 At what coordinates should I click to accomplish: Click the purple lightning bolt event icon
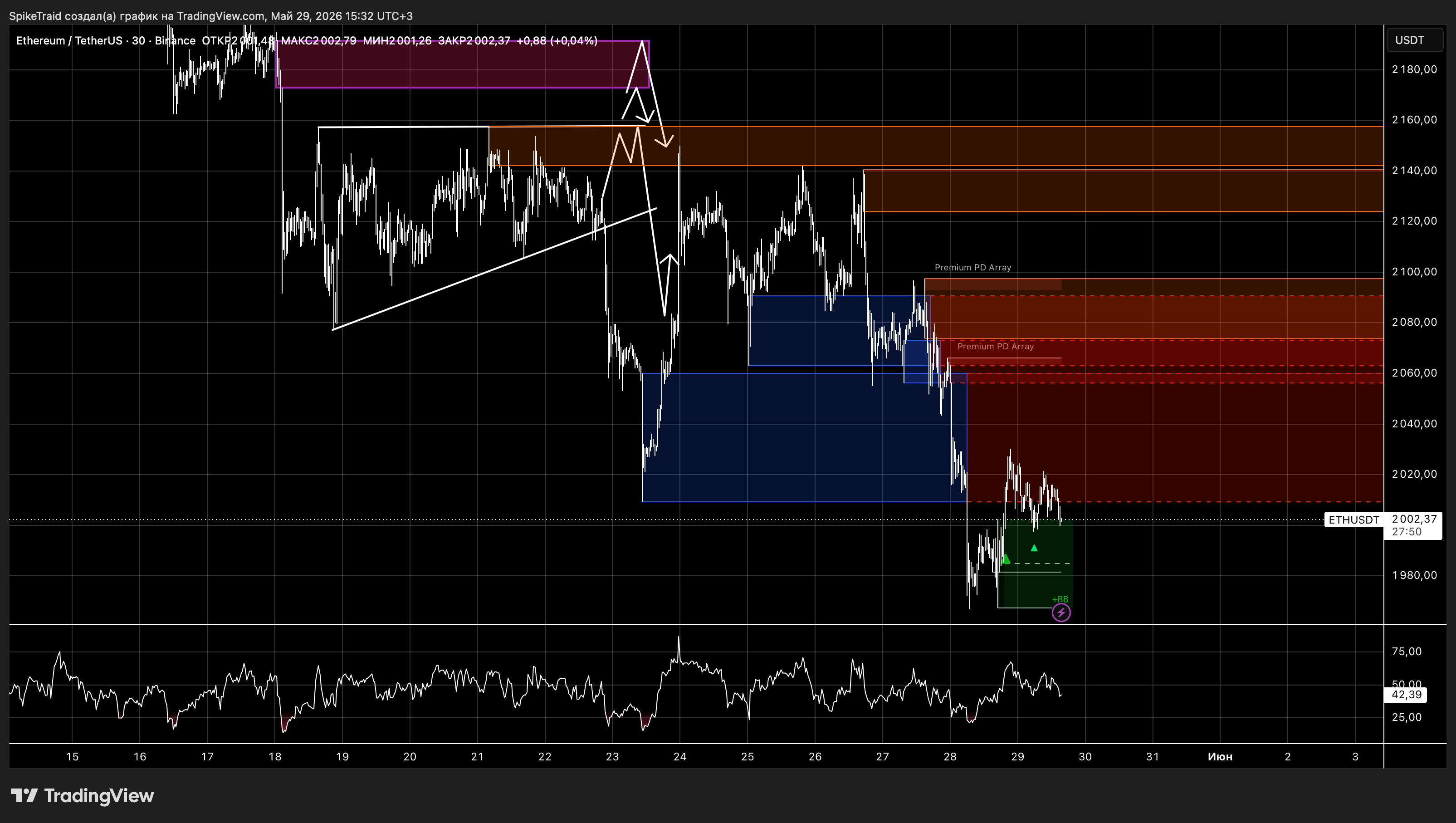click(x=1061, y=612)
